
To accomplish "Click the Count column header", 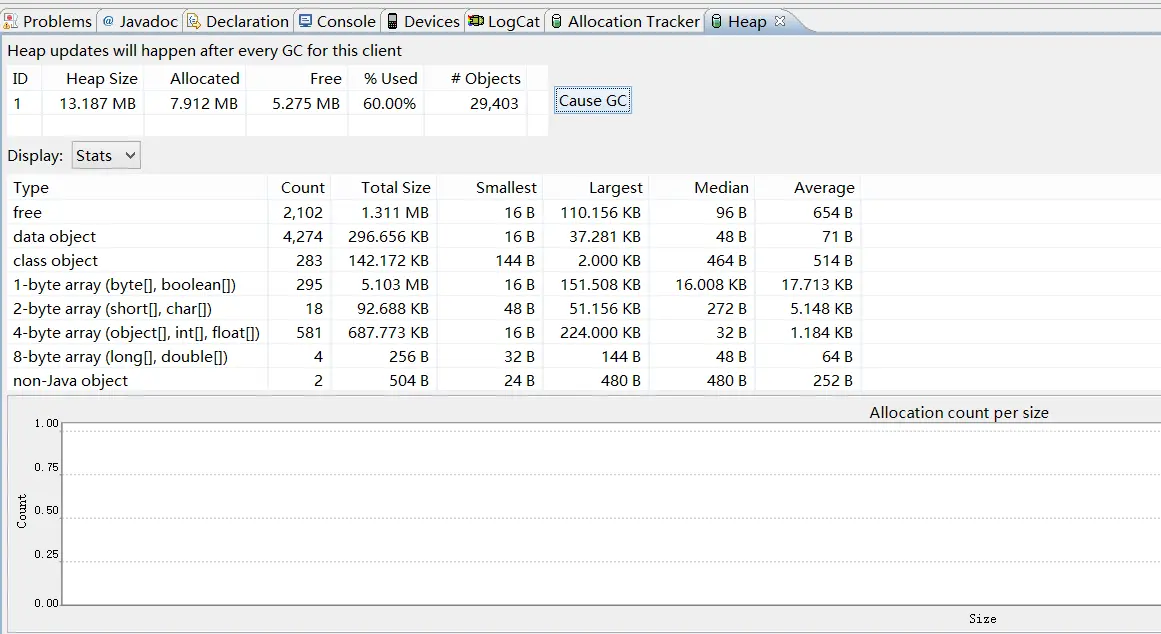I will (299, 188).
